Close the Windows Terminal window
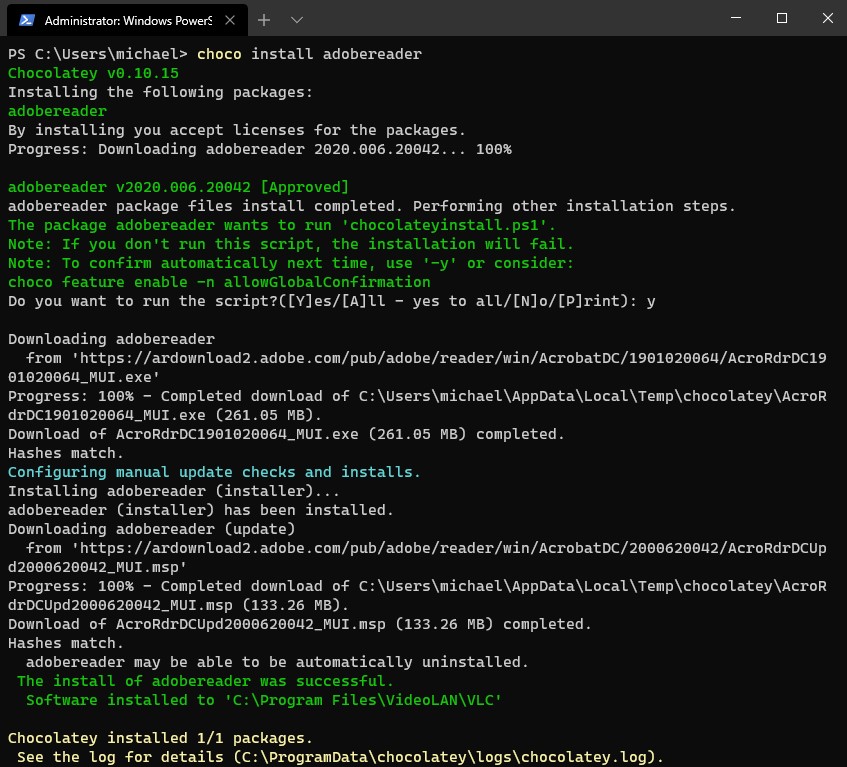The width and height of the screenshot is (847, 767). click(x=828, y=18)
